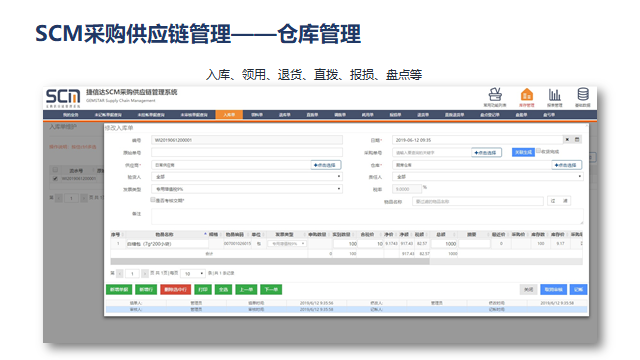Open the calendar picker icon for 日期
This screenshot has height=360, width=640.
click(x=577, y=140)
